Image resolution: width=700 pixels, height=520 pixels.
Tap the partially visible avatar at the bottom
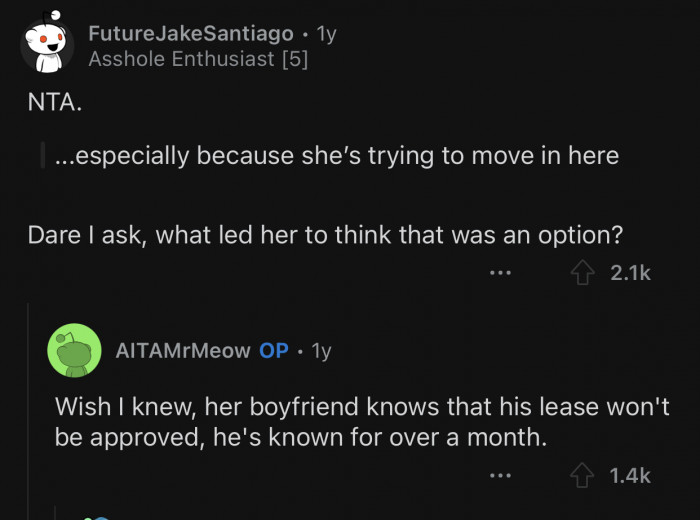click(x=97, y=516)
